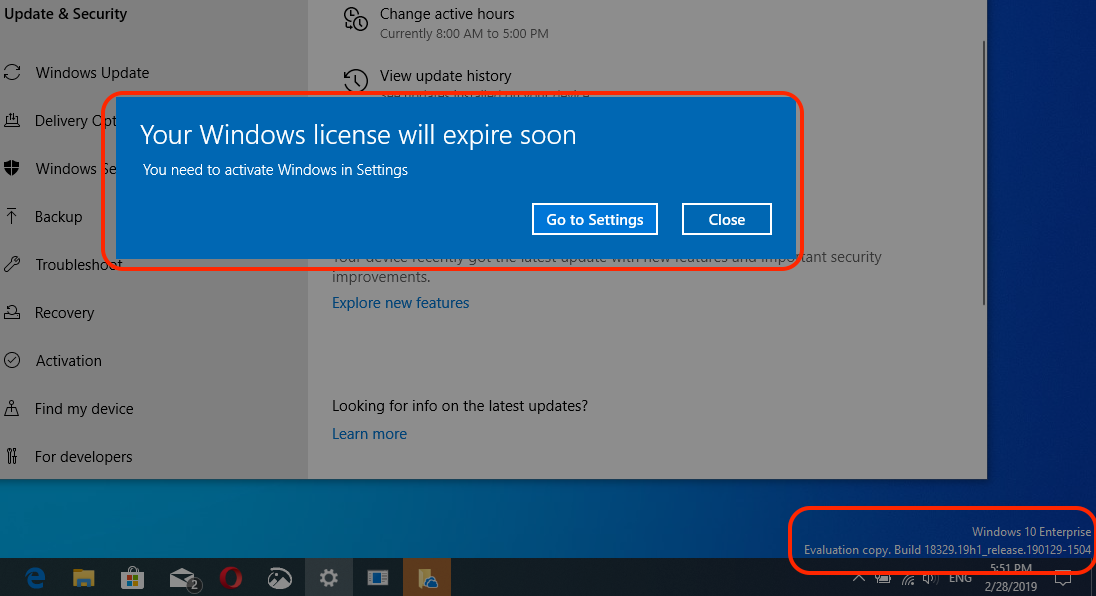This screenshot has width=1096, height=596.
Task: Click the Backup upward arrow icon
Action: tap(12, 216)
